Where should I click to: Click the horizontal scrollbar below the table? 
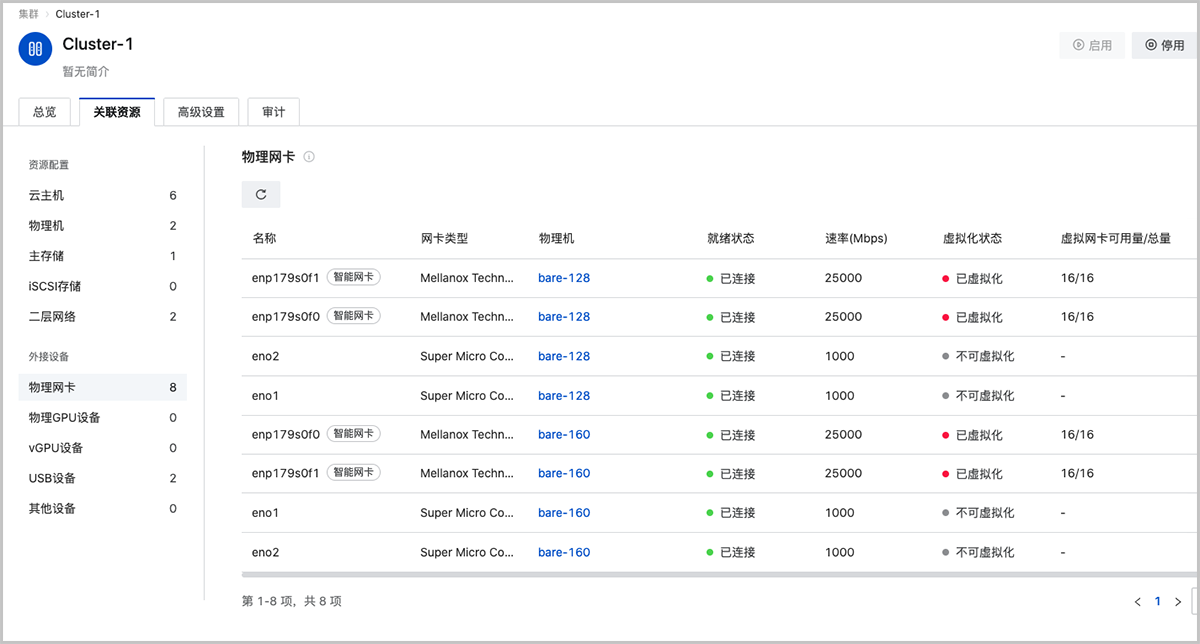pyautogui.click(x=700, y=575)
